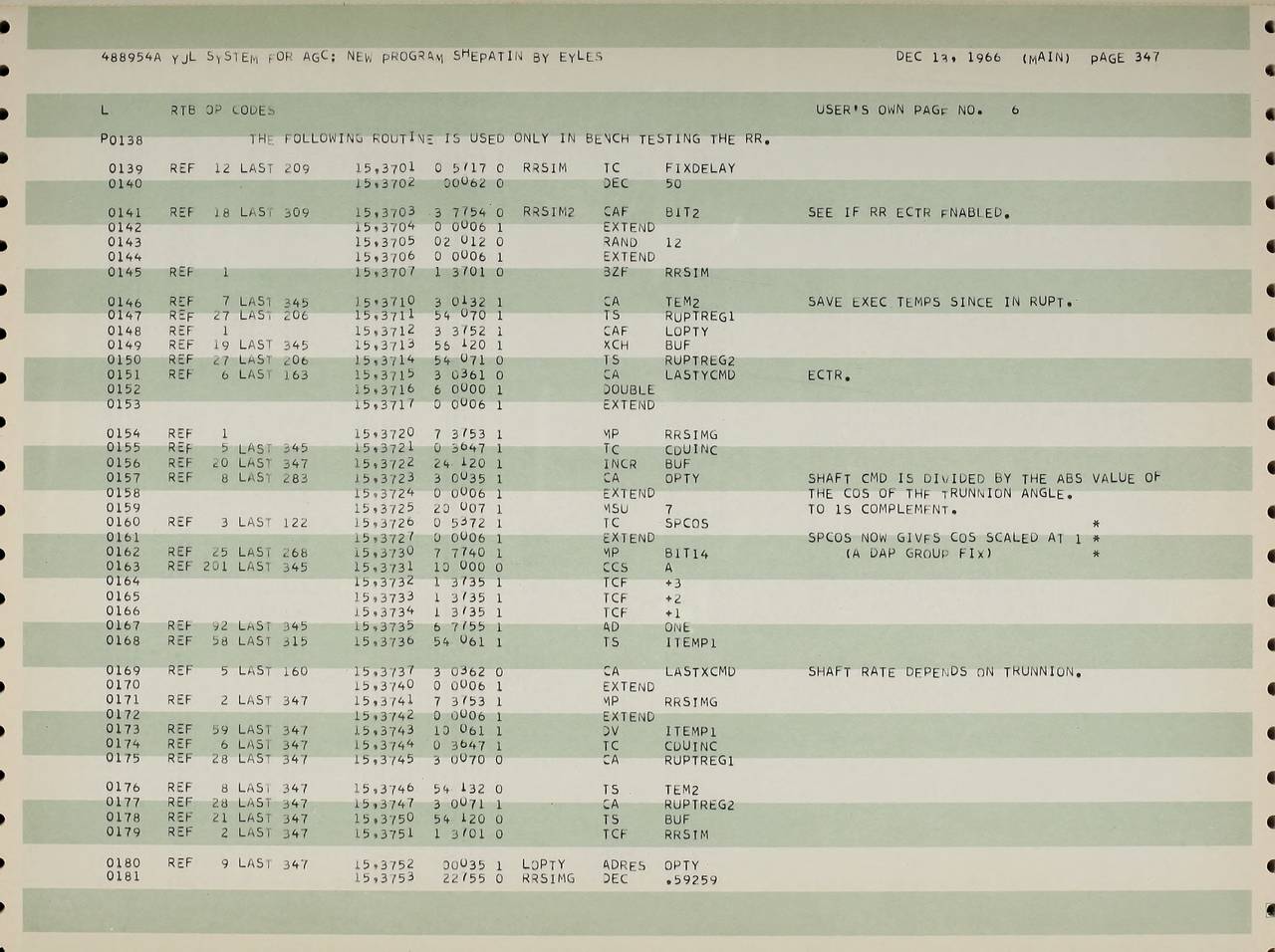Click address '15,3737'
Viewport: 1275px width, 952px height.
pos(384,671)
